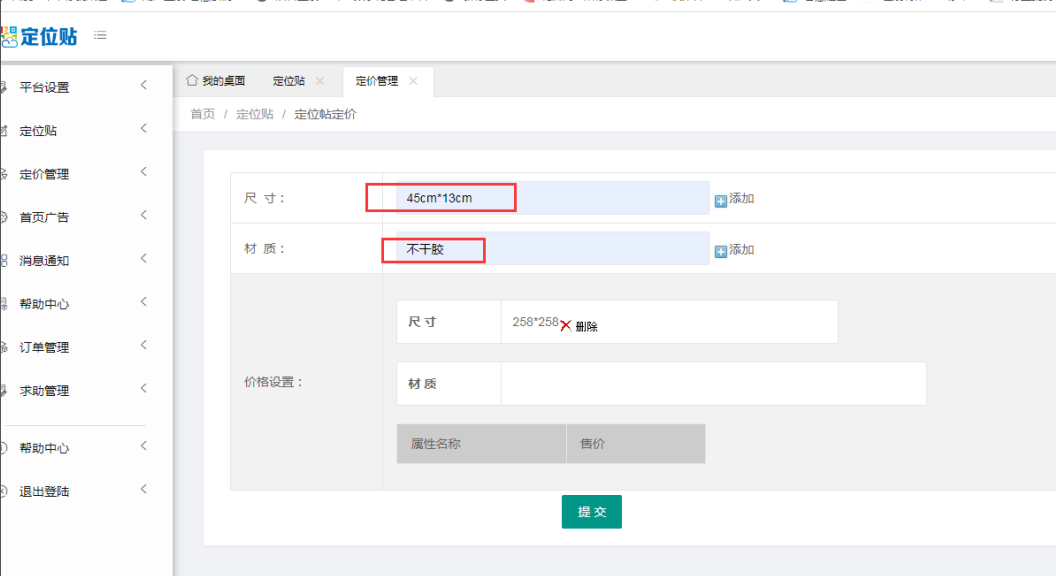This screenshot has height=576, width=1056.
Task: Switch to the 定位贴 tab
Action: pos(288,82)
